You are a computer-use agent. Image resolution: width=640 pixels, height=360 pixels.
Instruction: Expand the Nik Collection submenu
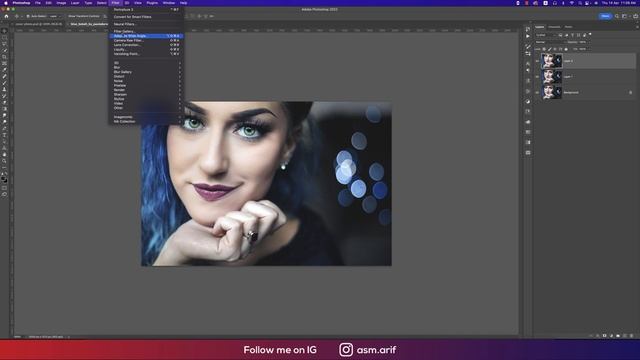(x=147, y=122)
